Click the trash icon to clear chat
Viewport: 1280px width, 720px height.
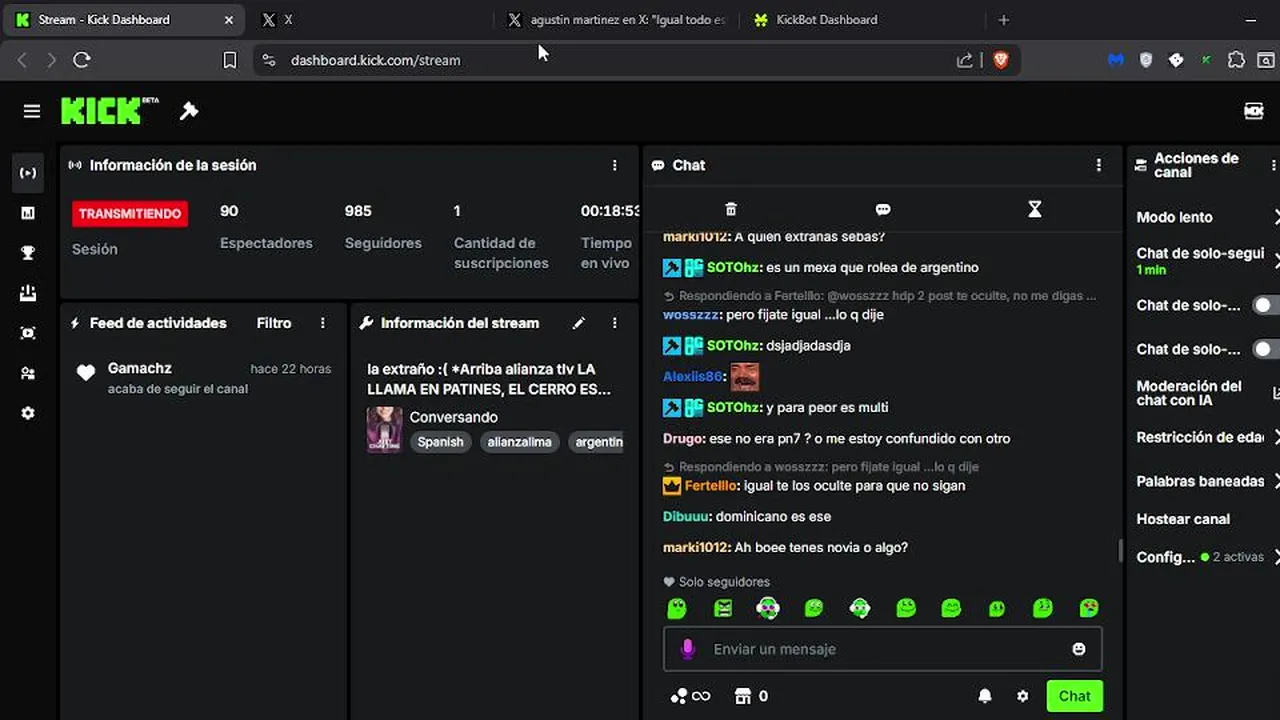(731, 209)
